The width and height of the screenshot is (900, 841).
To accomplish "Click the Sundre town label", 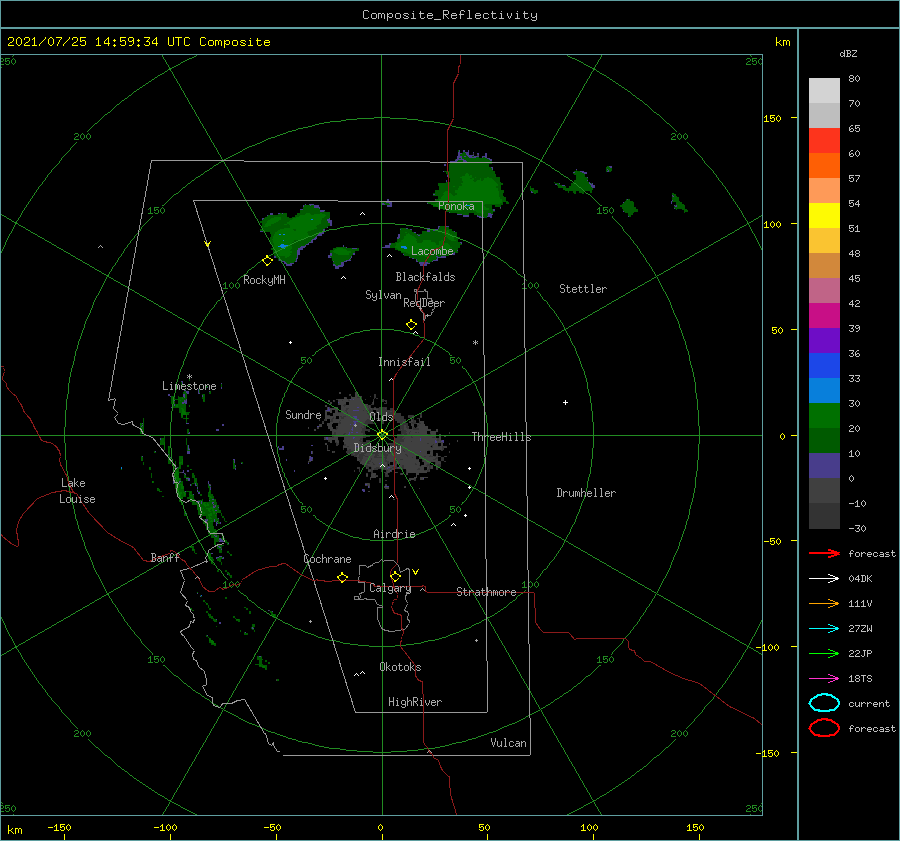I will tap(303, 414).
